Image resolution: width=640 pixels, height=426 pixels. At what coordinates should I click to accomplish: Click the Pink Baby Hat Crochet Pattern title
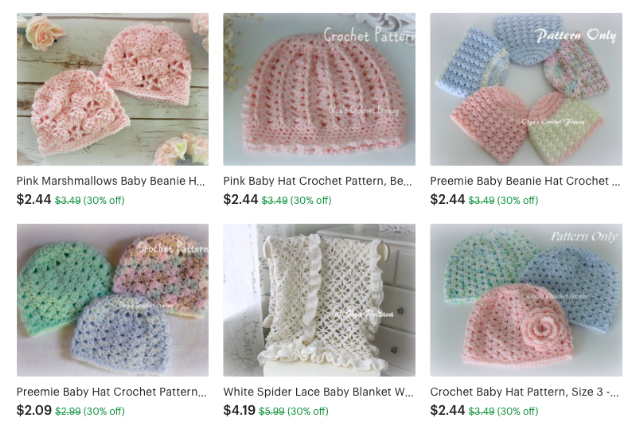click(318, 181)
